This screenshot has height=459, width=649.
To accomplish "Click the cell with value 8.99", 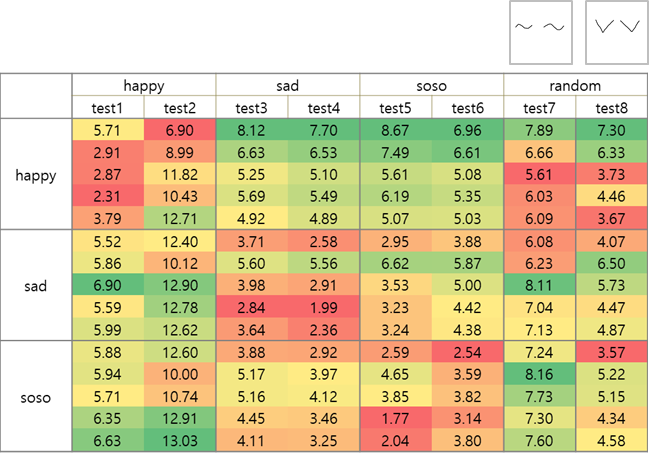I will (180, 152).
